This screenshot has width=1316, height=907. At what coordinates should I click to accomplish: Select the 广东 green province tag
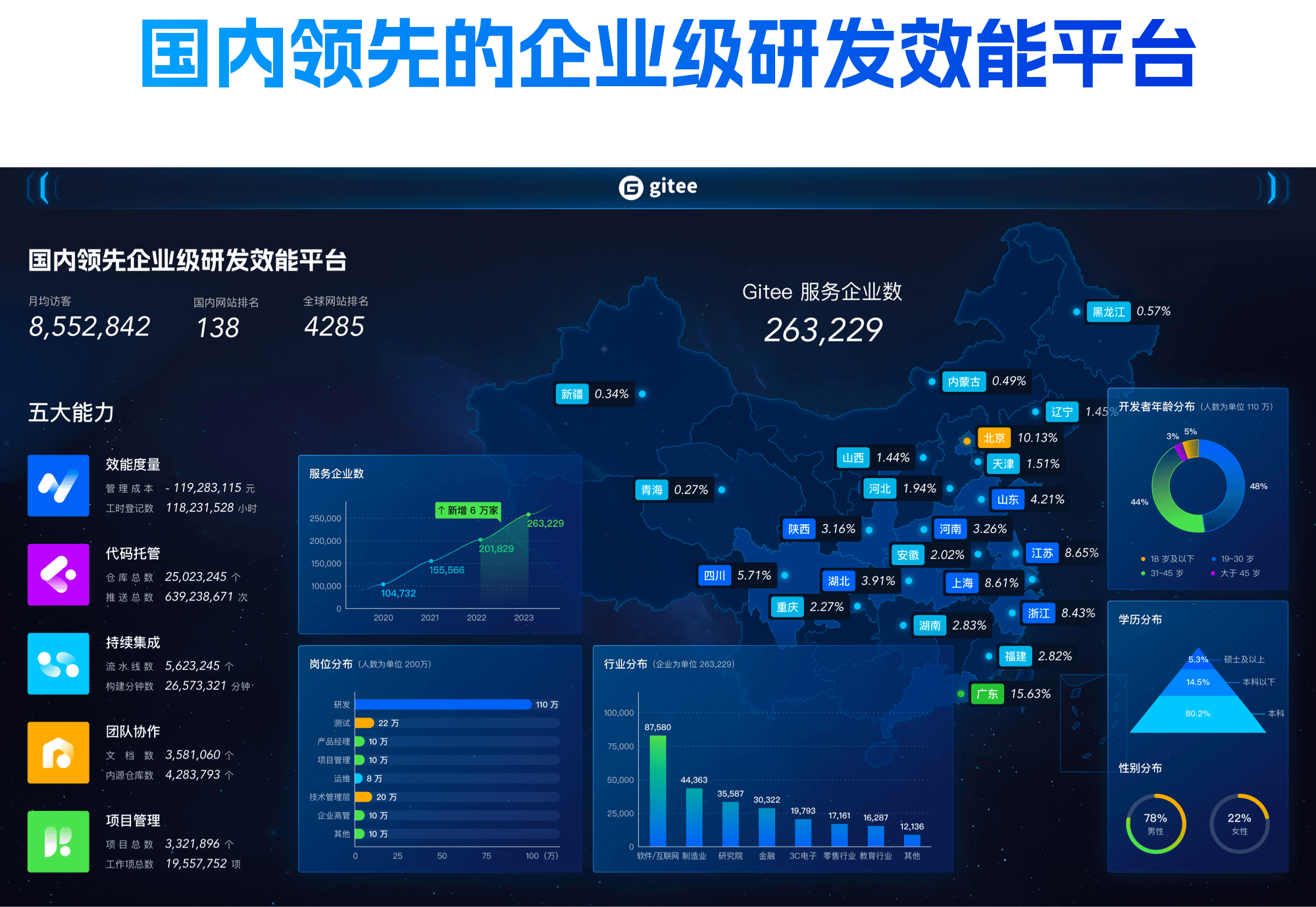pos(988,694)
